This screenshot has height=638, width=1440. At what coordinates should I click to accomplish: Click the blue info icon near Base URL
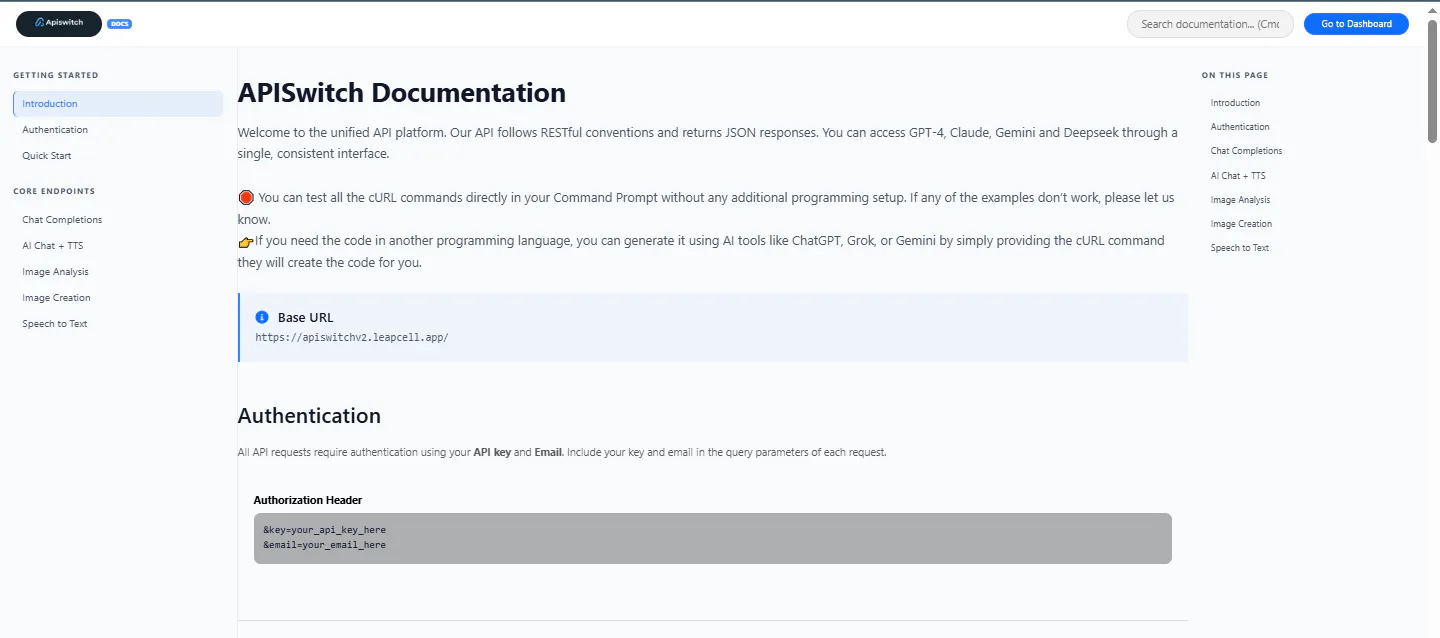[x=262, y=317]
